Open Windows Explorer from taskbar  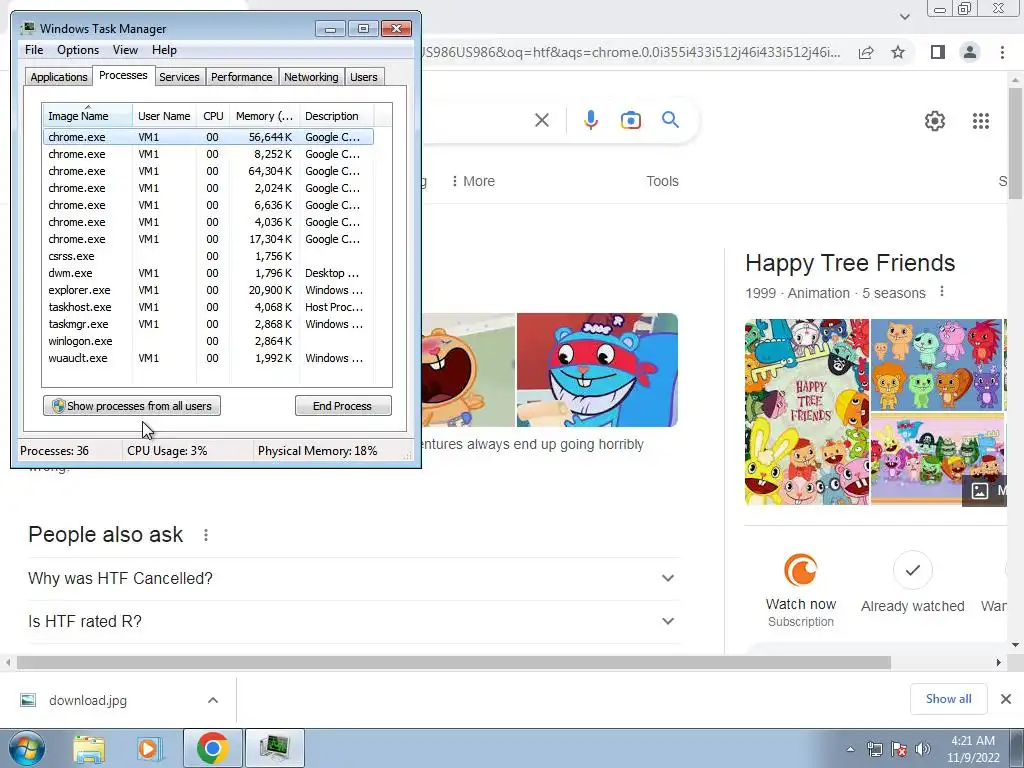(89, 748)
